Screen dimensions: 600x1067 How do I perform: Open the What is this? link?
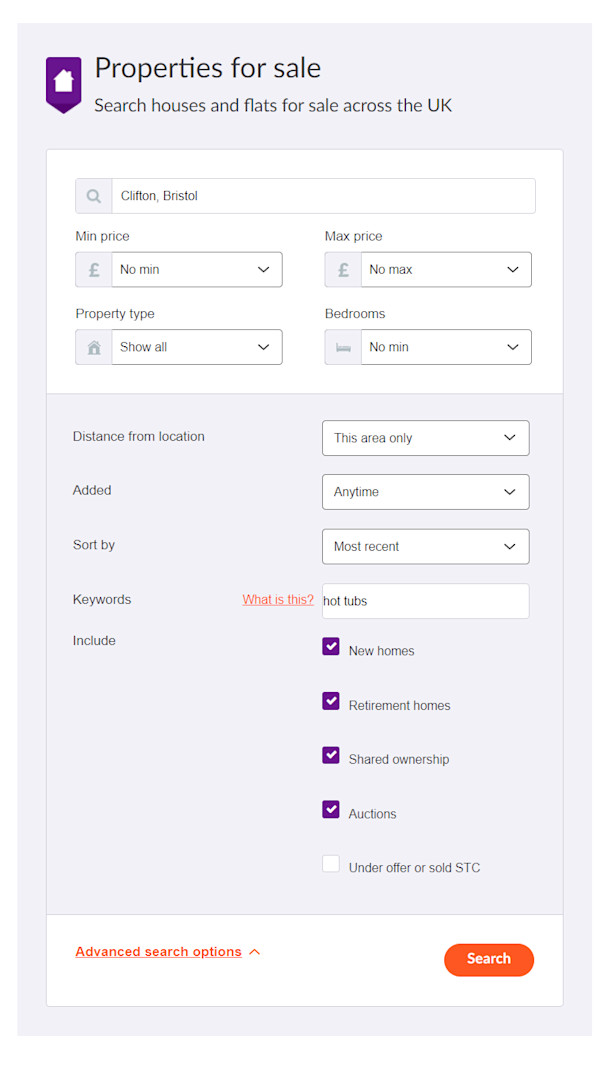(x=278, y=600)
